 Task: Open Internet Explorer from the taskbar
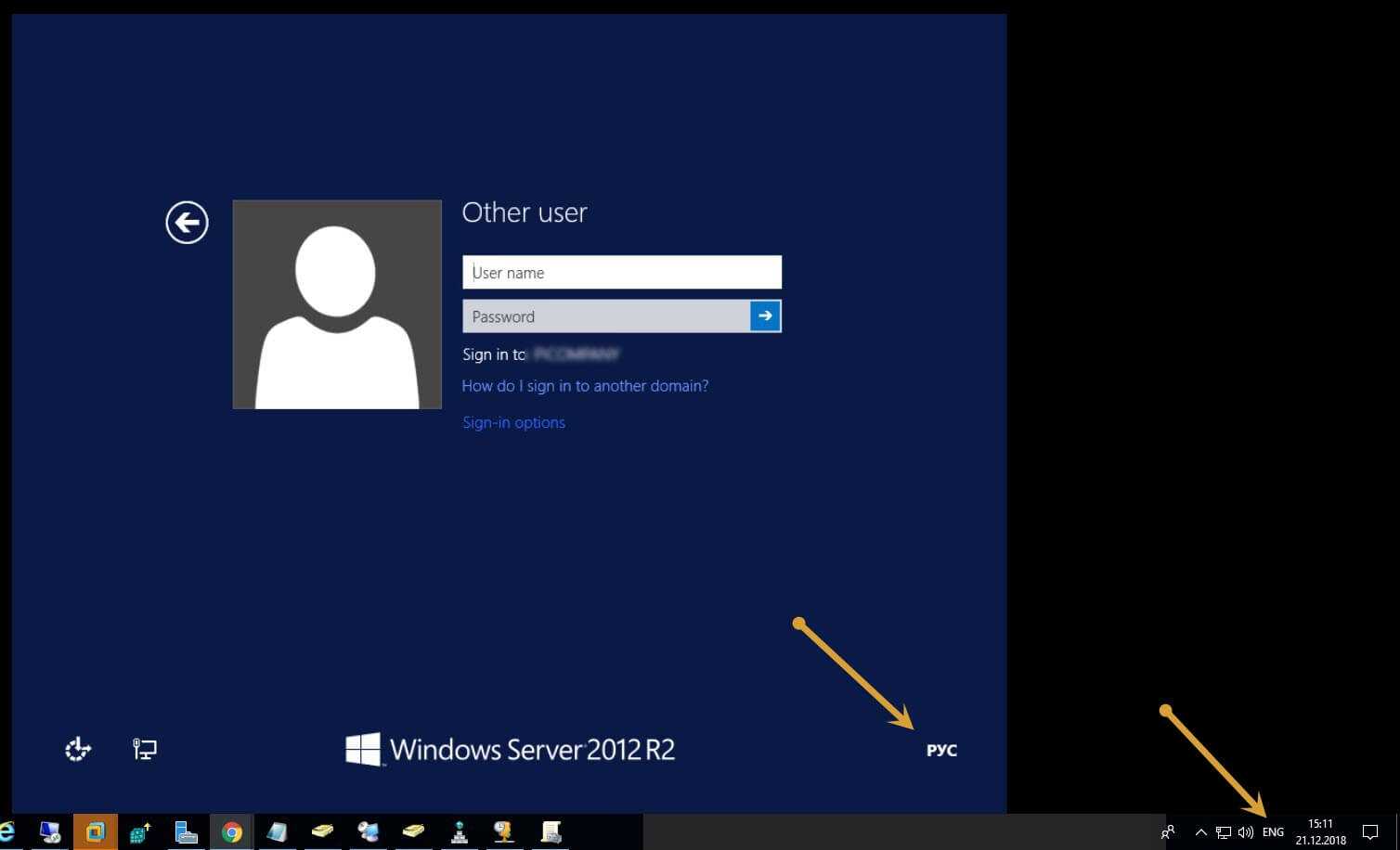coord(7,832)
